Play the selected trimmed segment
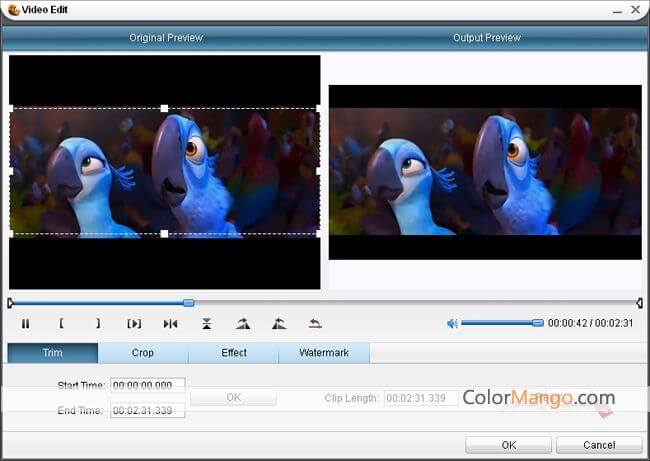 [134, 324]
